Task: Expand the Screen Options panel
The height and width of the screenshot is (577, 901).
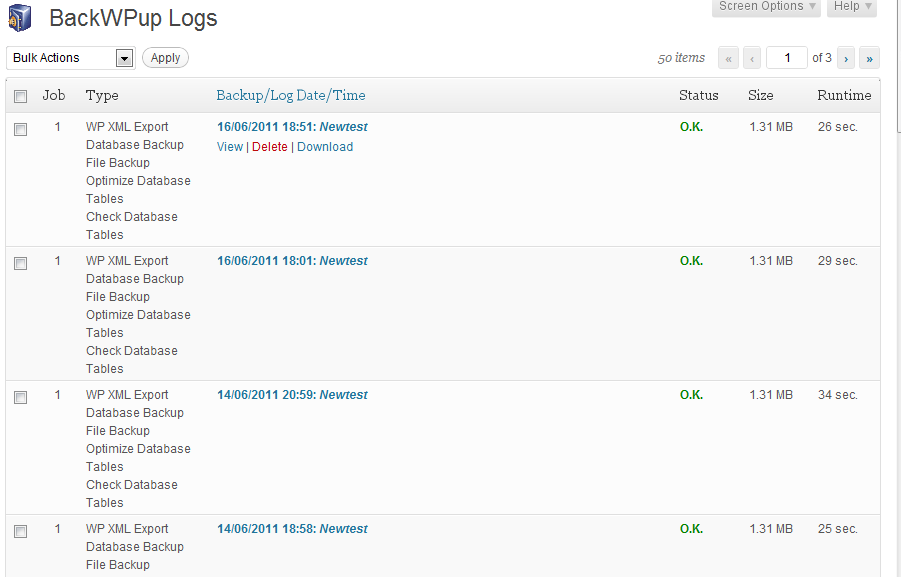Action: (766, 7)
